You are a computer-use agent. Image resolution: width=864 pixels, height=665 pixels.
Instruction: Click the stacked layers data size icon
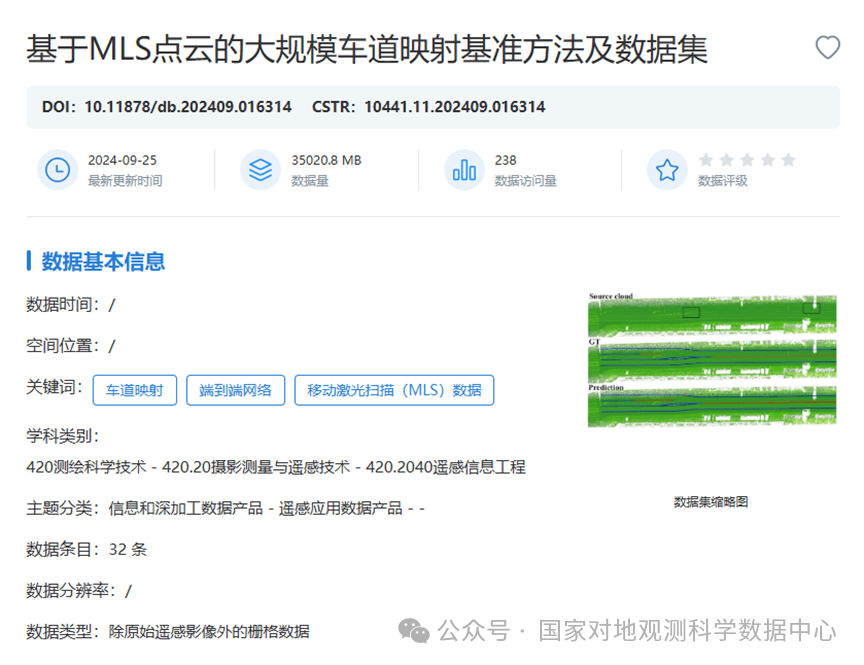(x=260, y=170)
